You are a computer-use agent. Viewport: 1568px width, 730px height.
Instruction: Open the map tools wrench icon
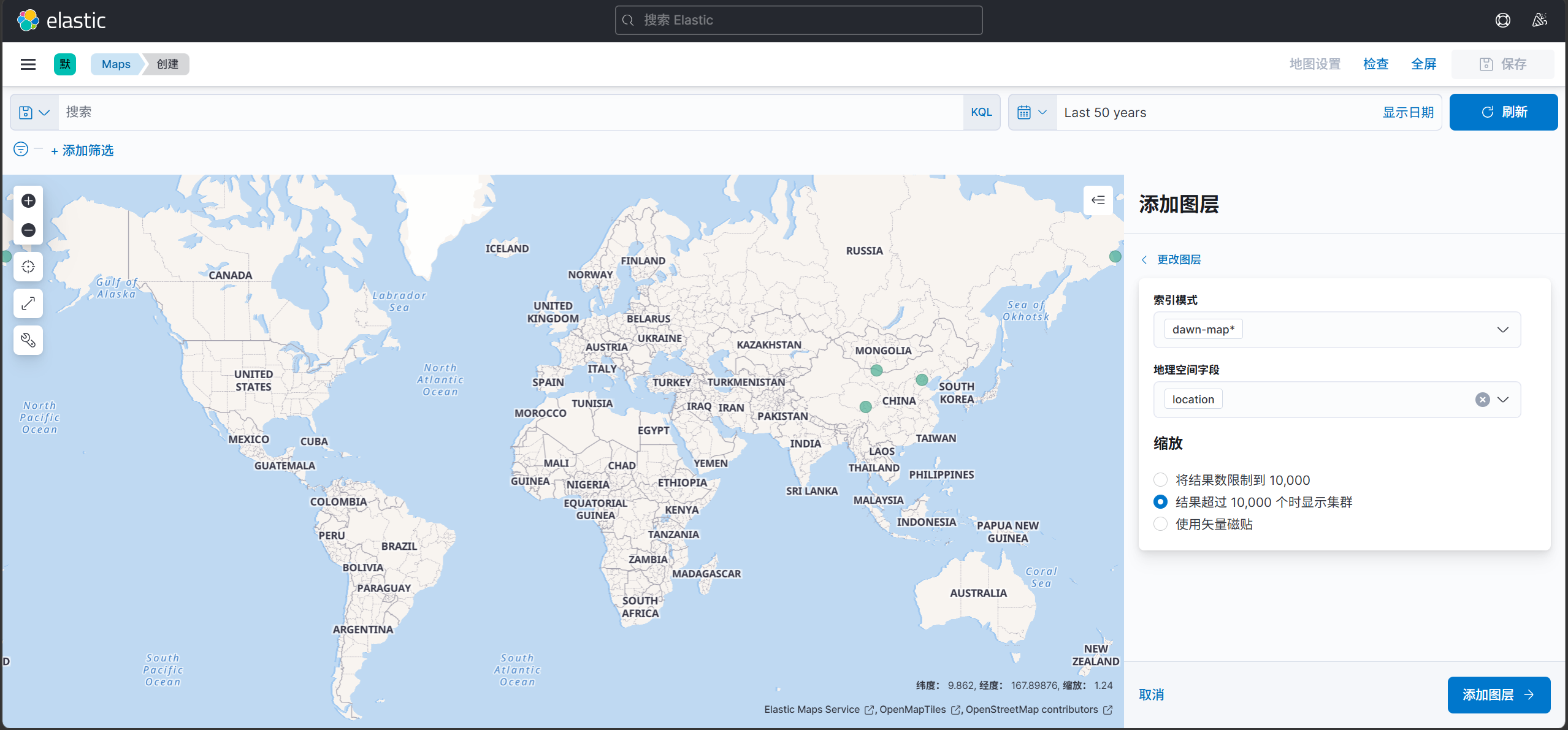28,340
